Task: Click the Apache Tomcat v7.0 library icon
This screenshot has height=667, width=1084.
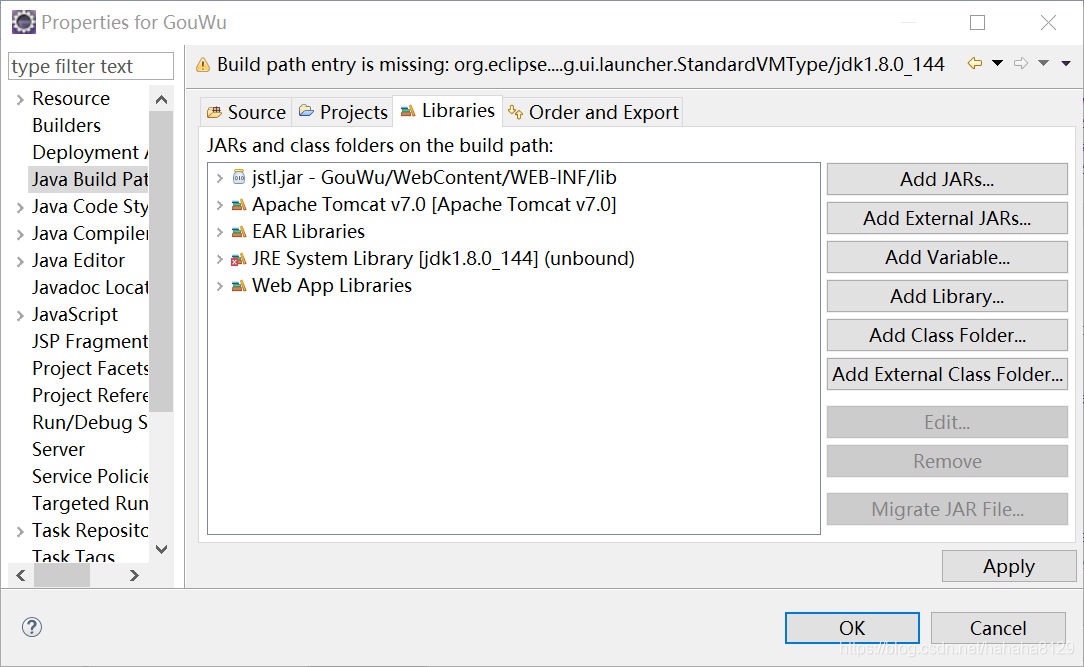Action: (239, 205)
